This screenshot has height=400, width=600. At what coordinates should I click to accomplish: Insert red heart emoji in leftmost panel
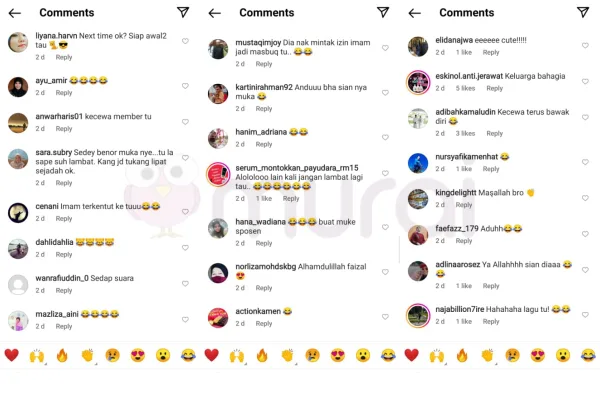coord(11,355)
